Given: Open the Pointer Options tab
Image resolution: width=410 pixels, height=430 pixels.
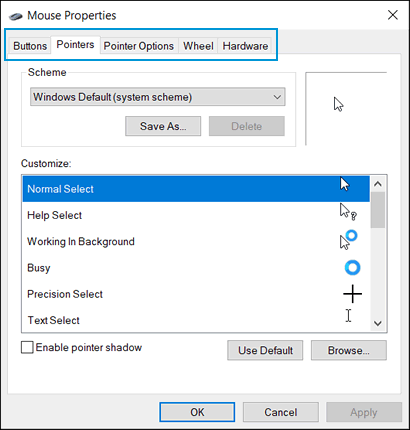Looking at the screenshot, I should click(139, 46).
